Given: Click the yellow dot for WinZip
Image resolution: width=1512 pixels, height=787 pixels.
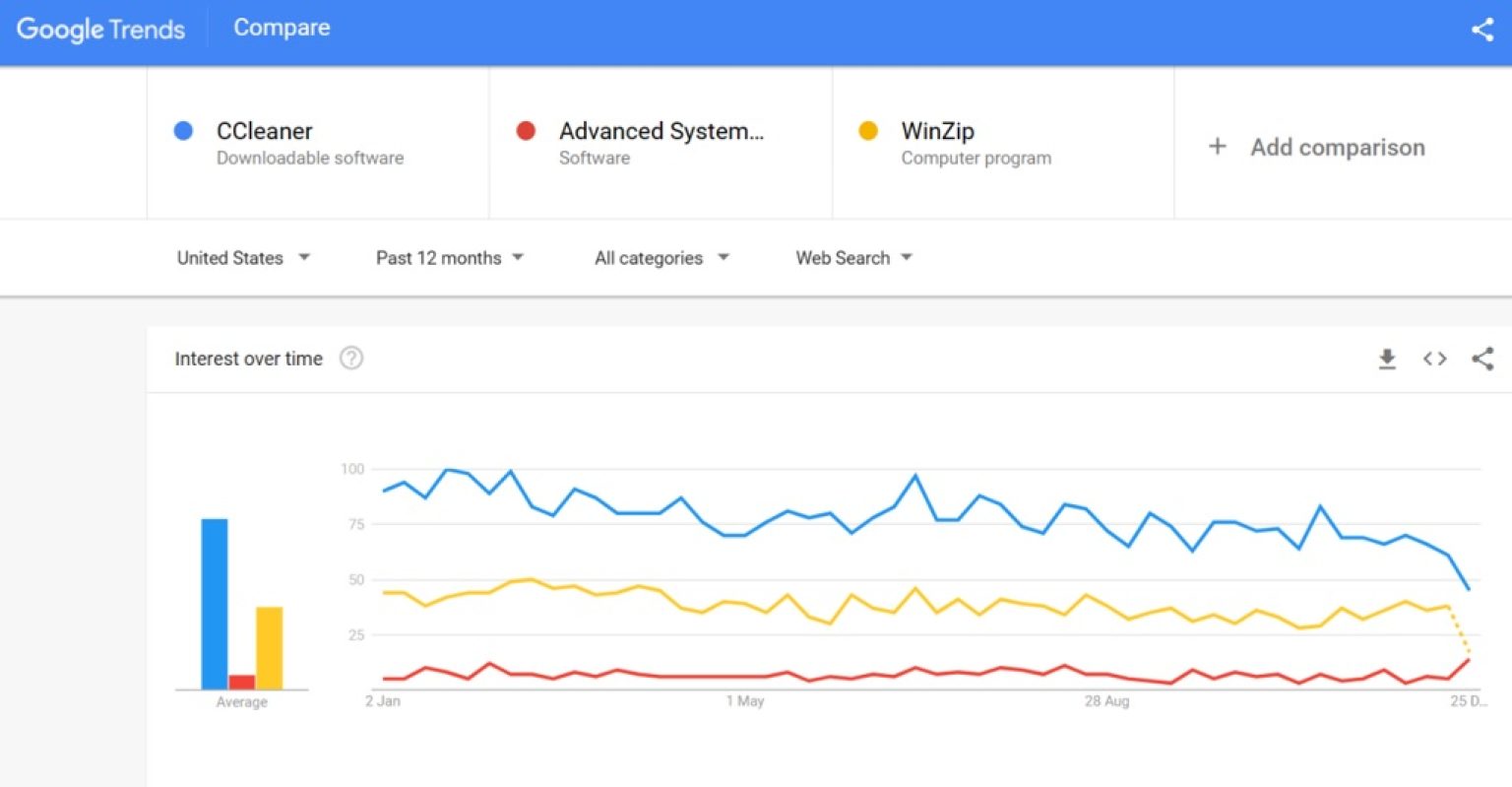Looking at the screenshot, I should (868, 130).
